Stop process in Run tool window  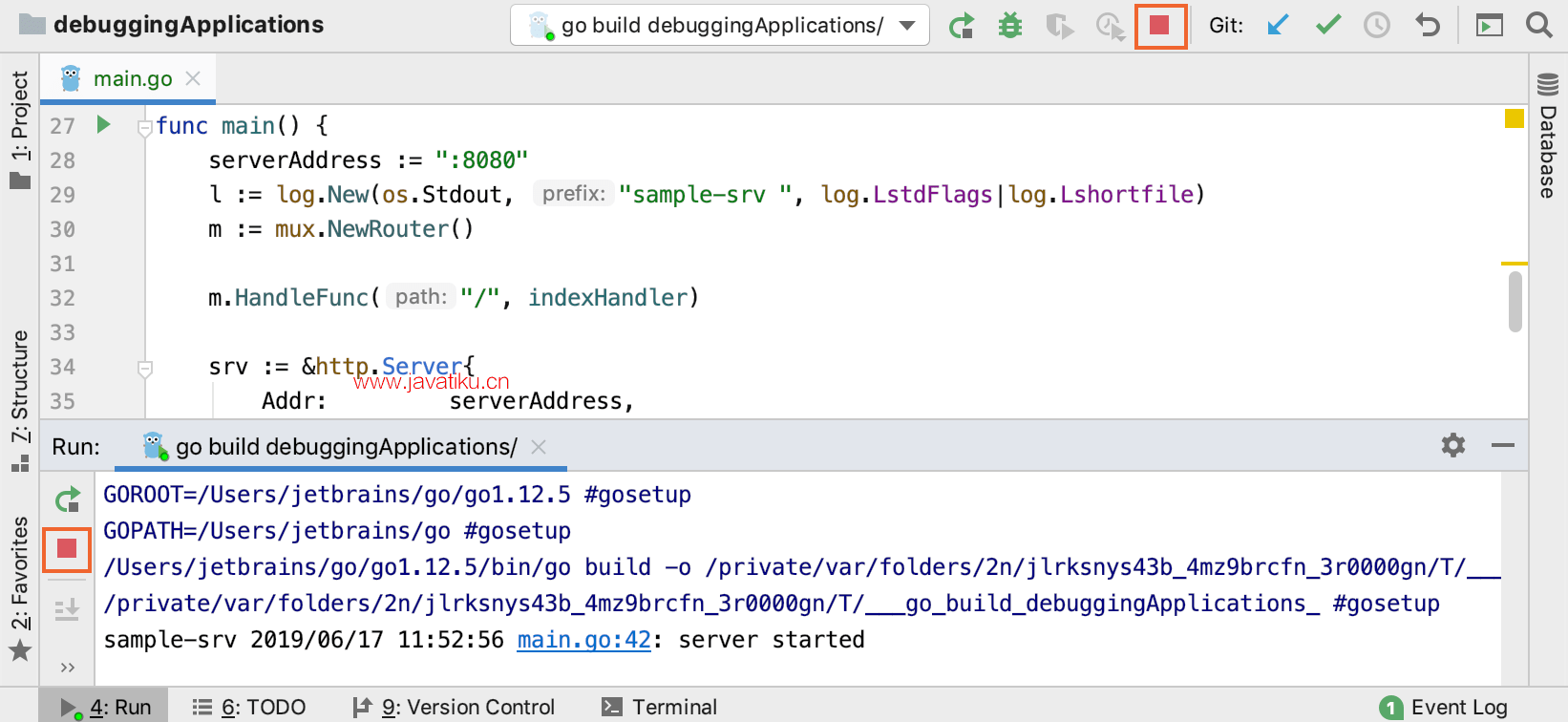pos(67,549)
